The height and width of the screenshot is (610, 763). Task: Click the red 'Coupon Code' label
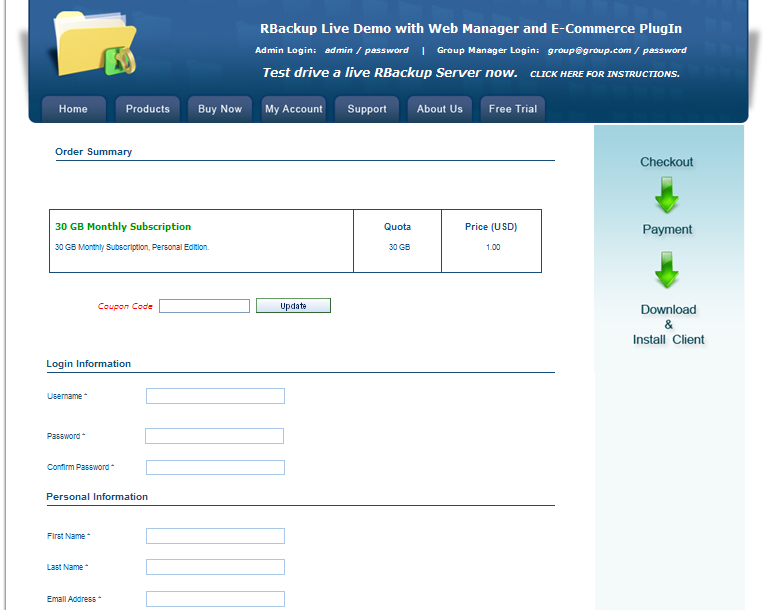pos(125,306)
